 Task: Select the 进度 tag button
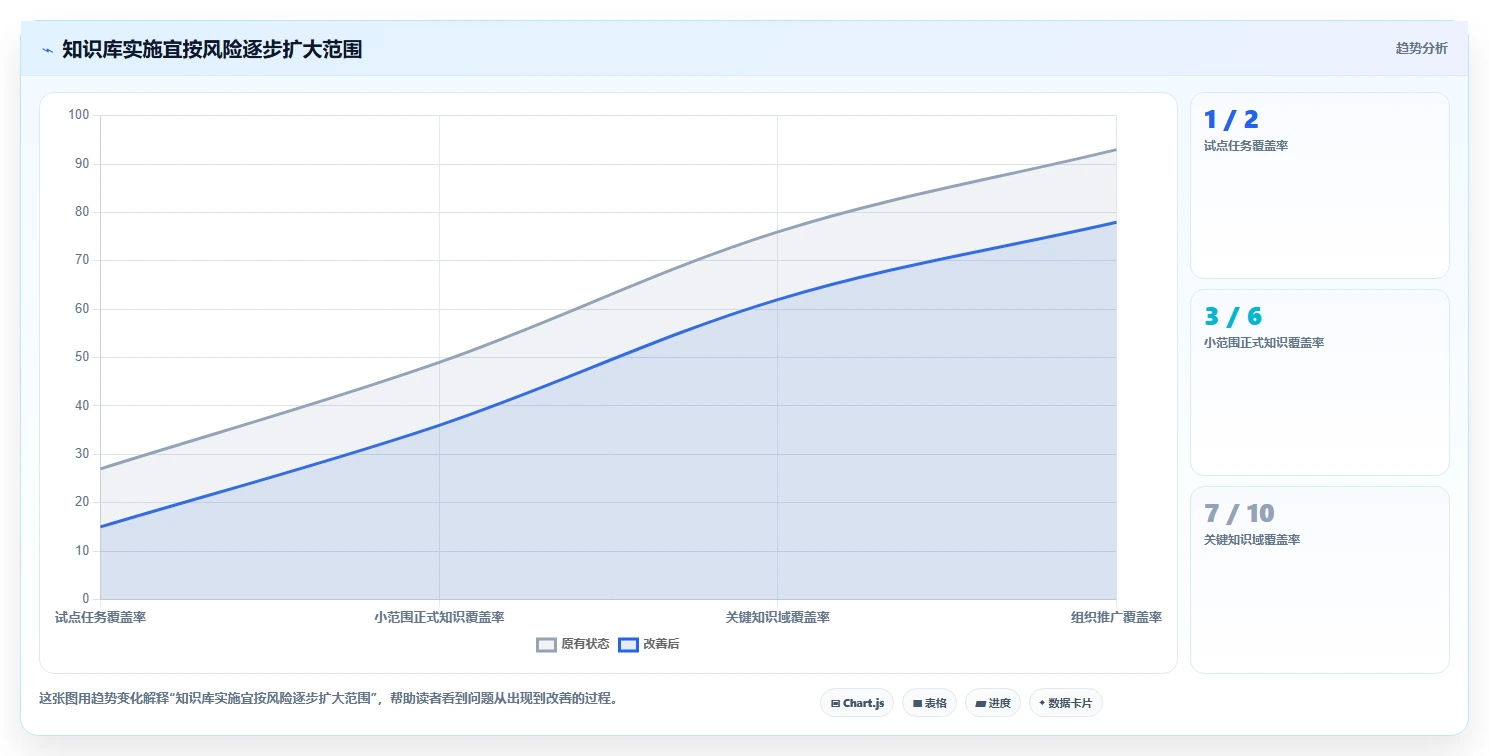993,703
